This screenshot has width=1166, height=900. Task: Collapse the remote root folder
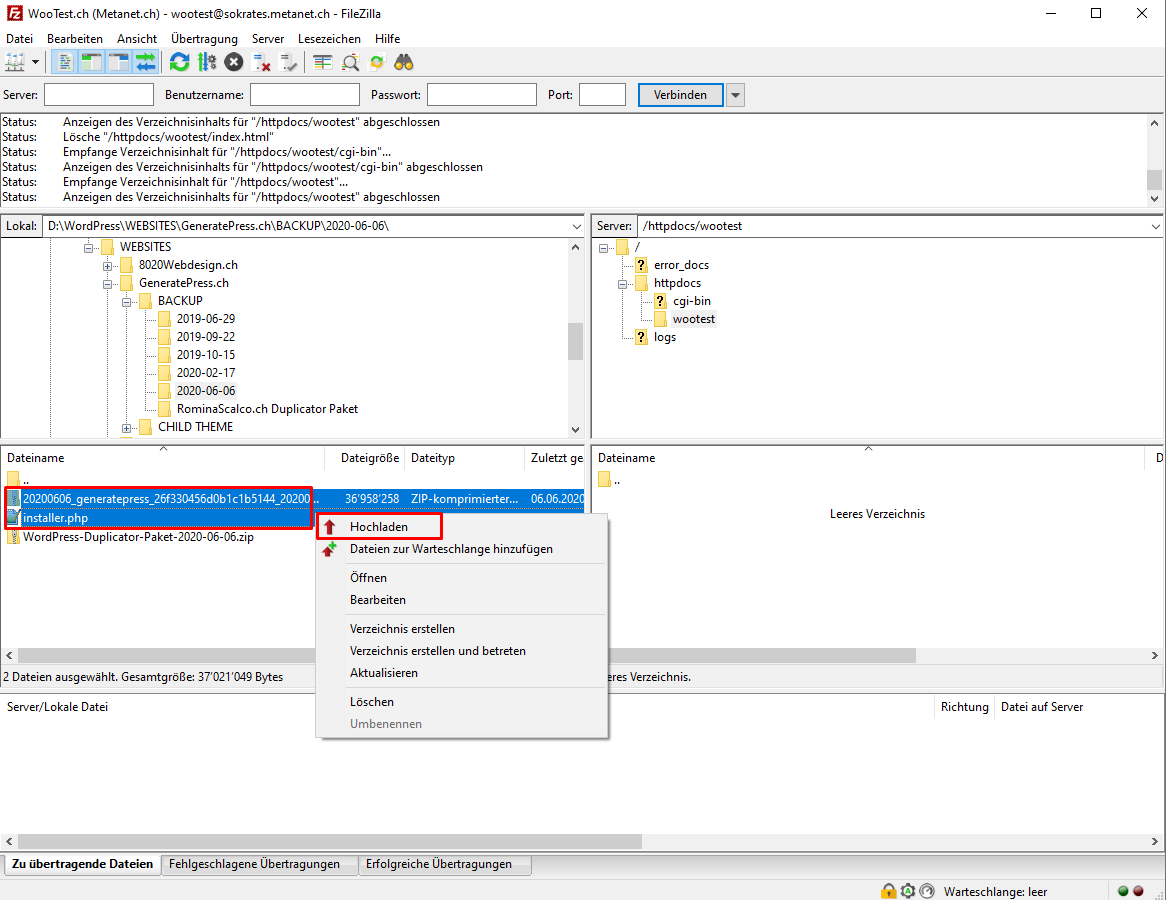pyautogui.click(x=603, y=248)
